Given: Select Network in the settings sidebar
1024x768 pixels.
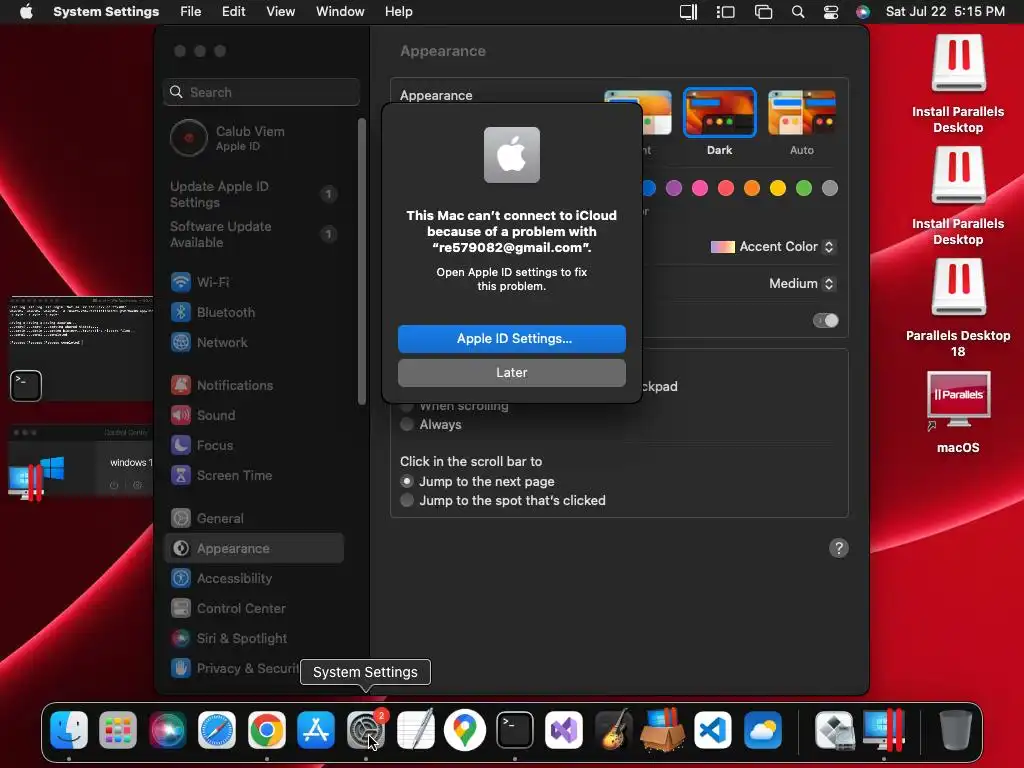Looking at the screenshot, I should point(254,342).
